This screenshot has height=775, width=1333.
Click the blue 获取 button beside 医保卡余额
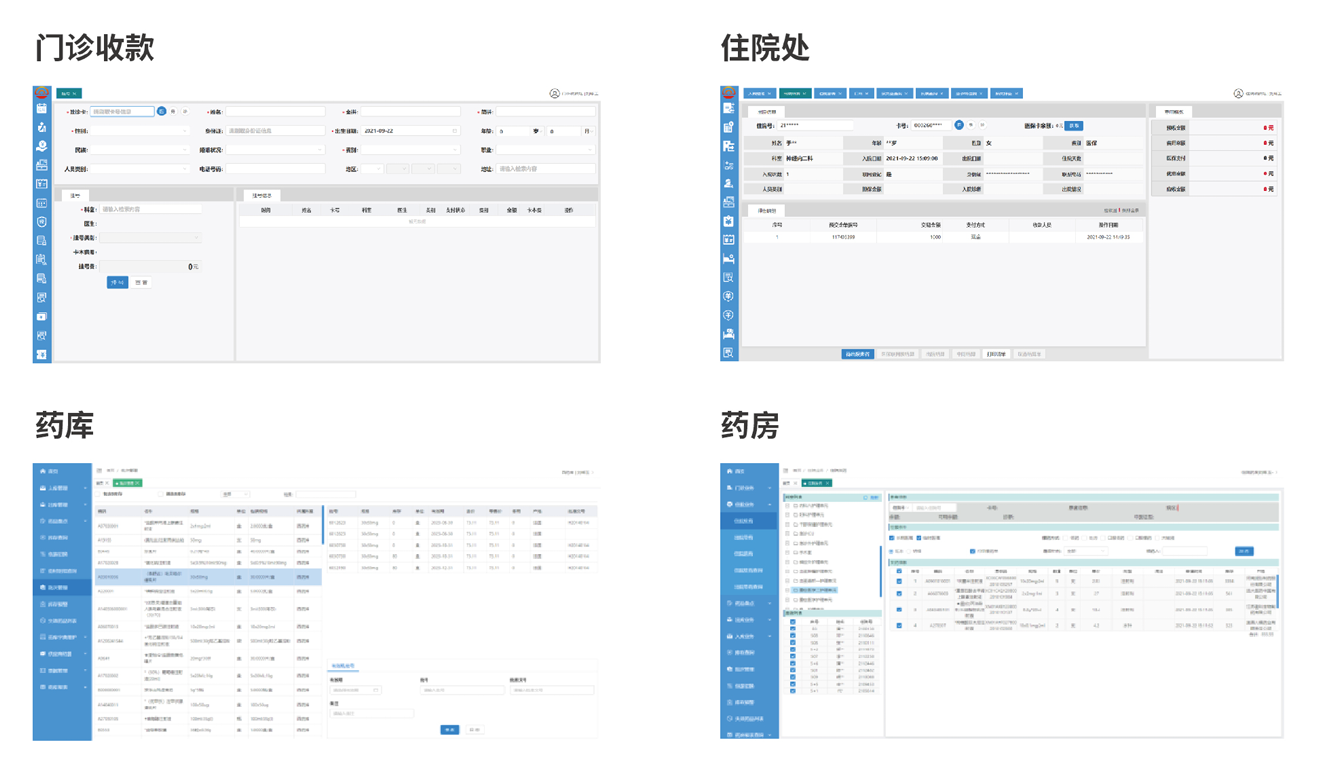coord(1074,126)
